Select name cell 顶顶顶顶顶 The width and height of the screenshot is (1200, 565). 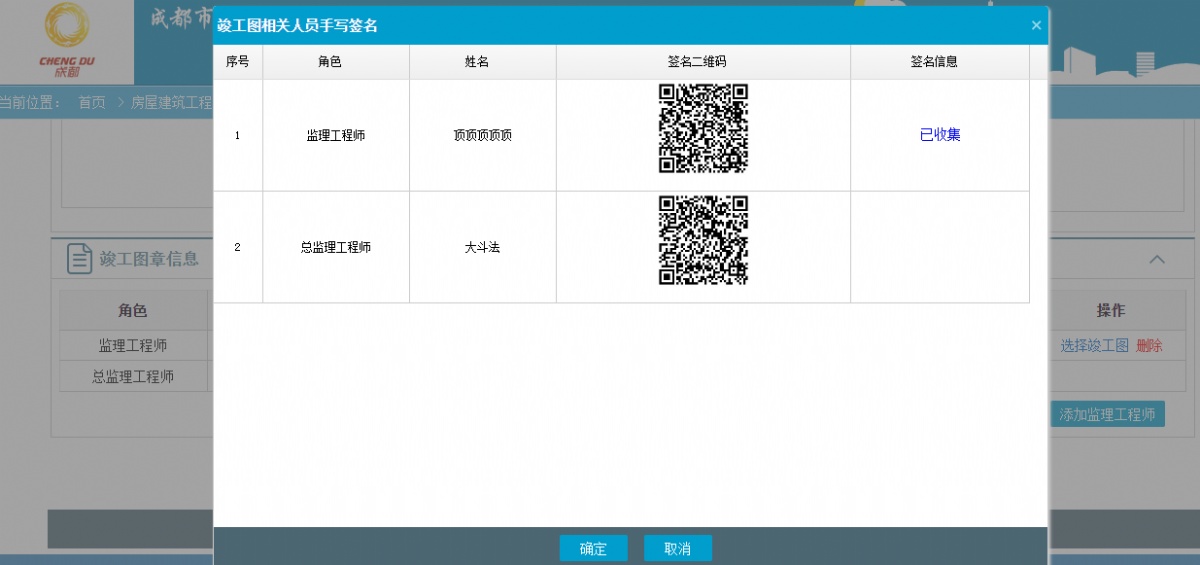(483, 135)
